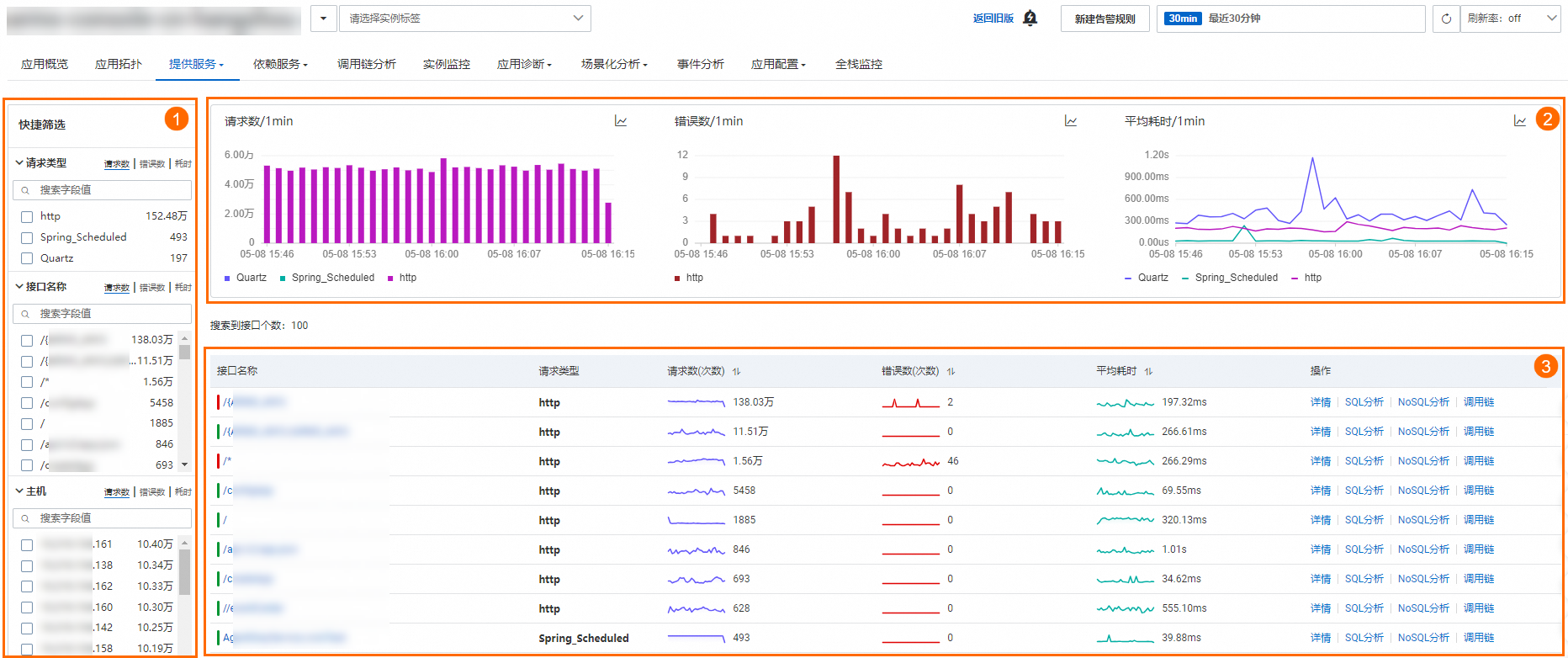This screenshot has height=658, width=1568.
Task: Open 调用链 for the 5458 row
Action: click(1479, 491)
